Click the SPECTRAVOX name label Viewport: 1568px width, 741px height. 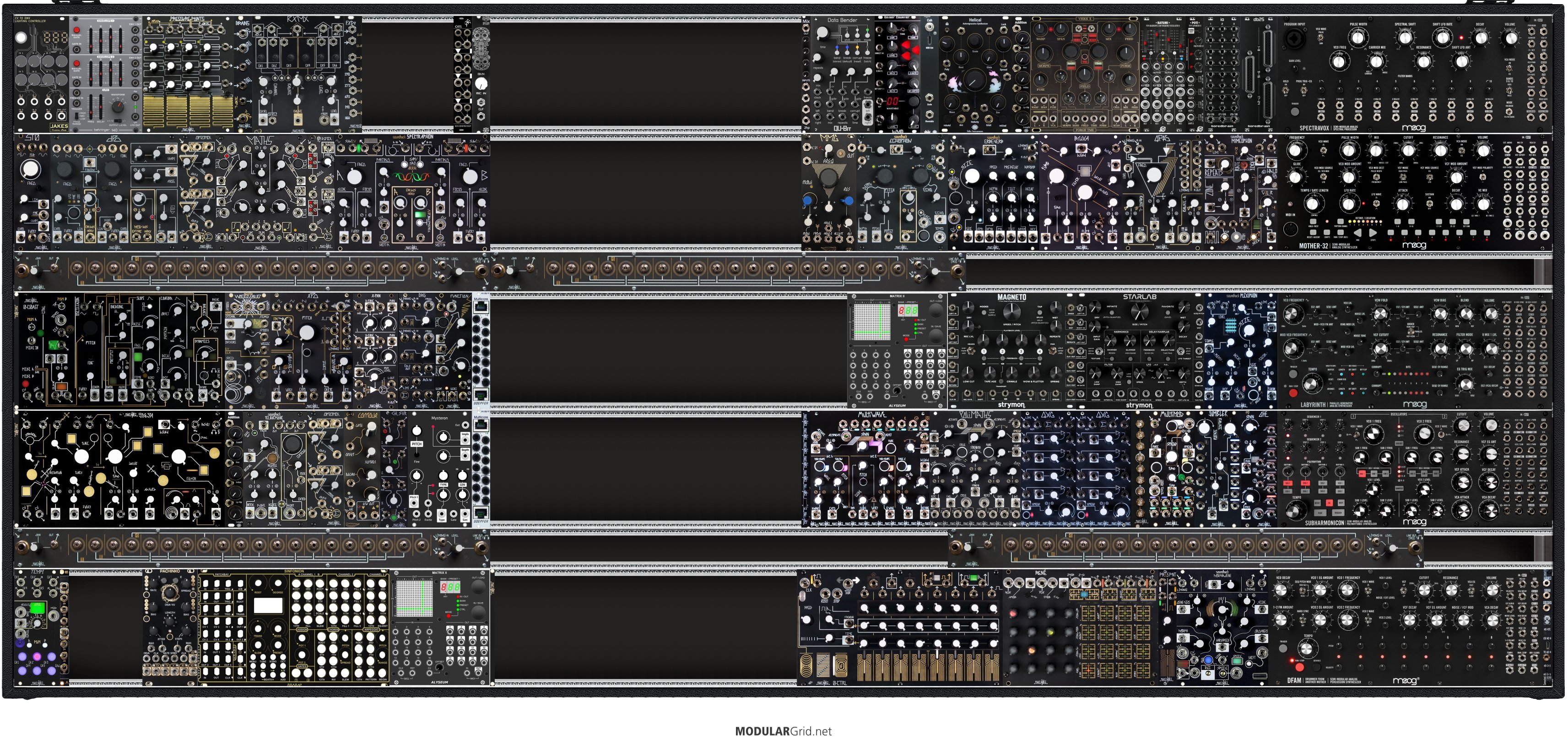pyautogui.click(x=1314, y=128)
